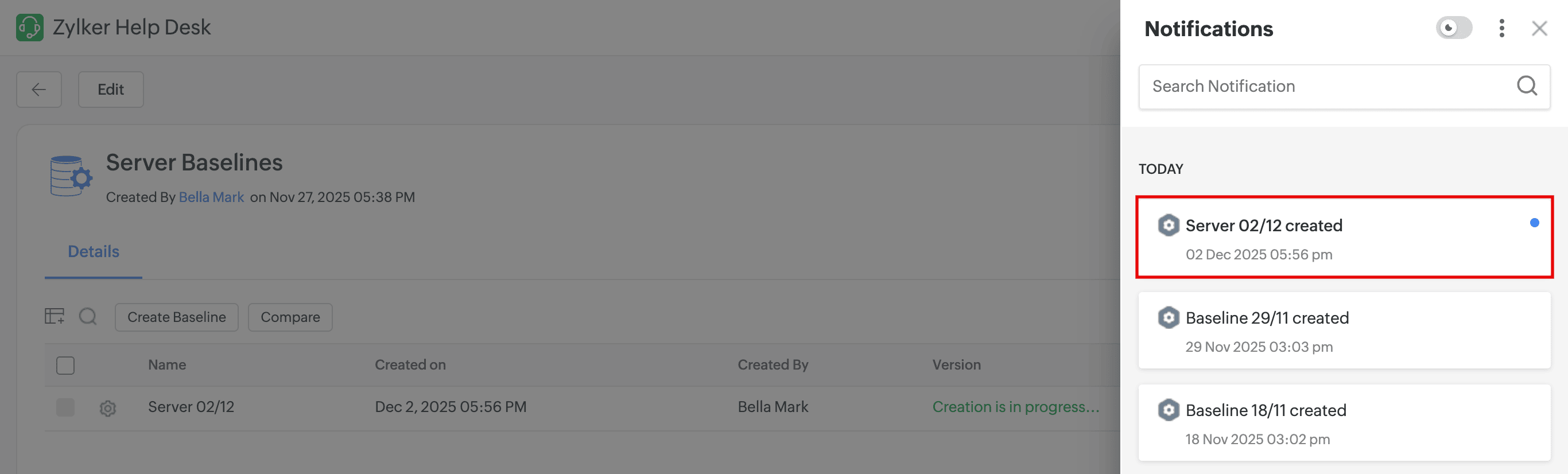The height and width of the screenshot is (474, 1568).
Task: Click the Create Baseline button
Action: tap(177, 317)
